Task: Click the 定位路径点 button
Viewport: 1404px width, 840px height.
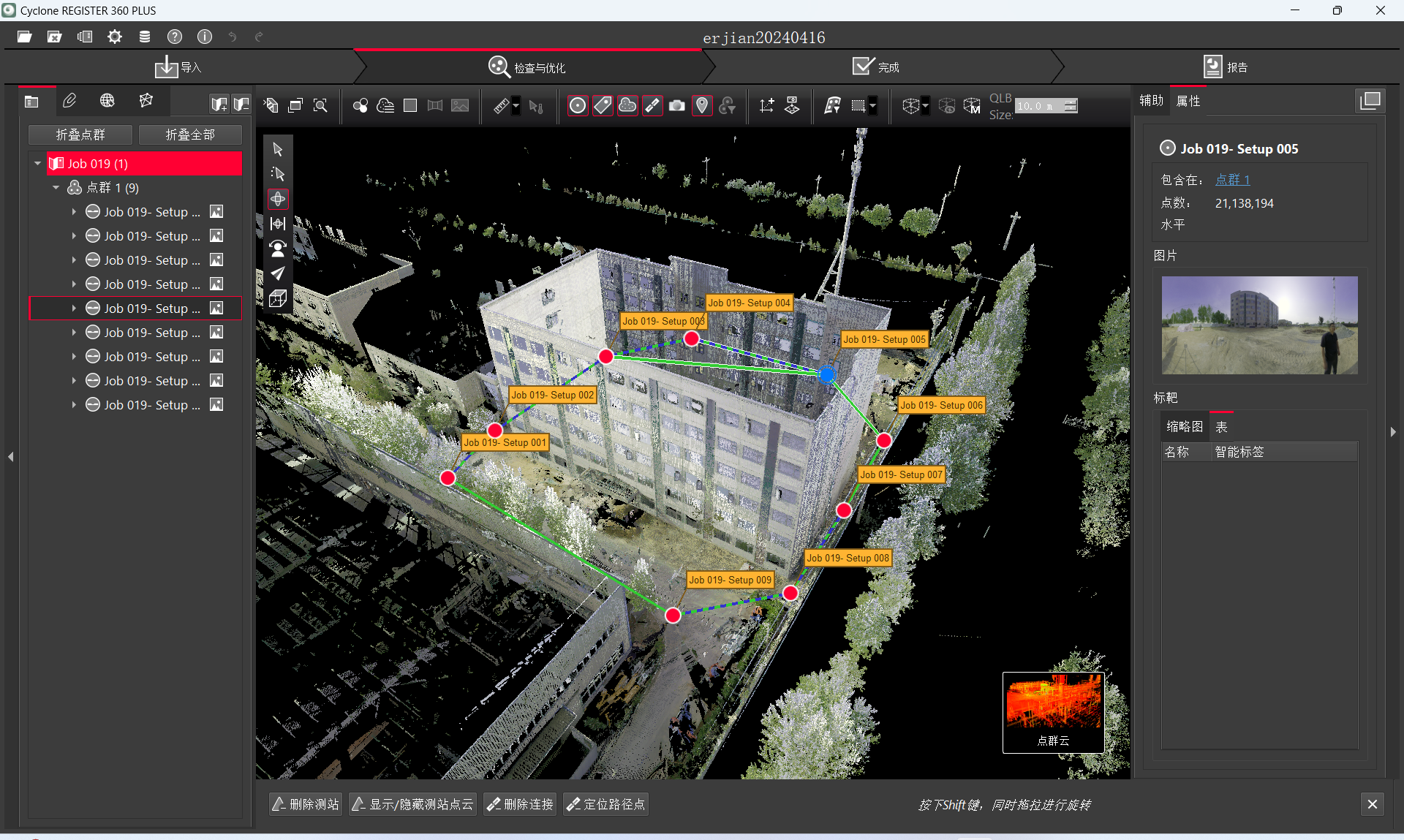Action: pyautogui.click(x=605, y=804)
